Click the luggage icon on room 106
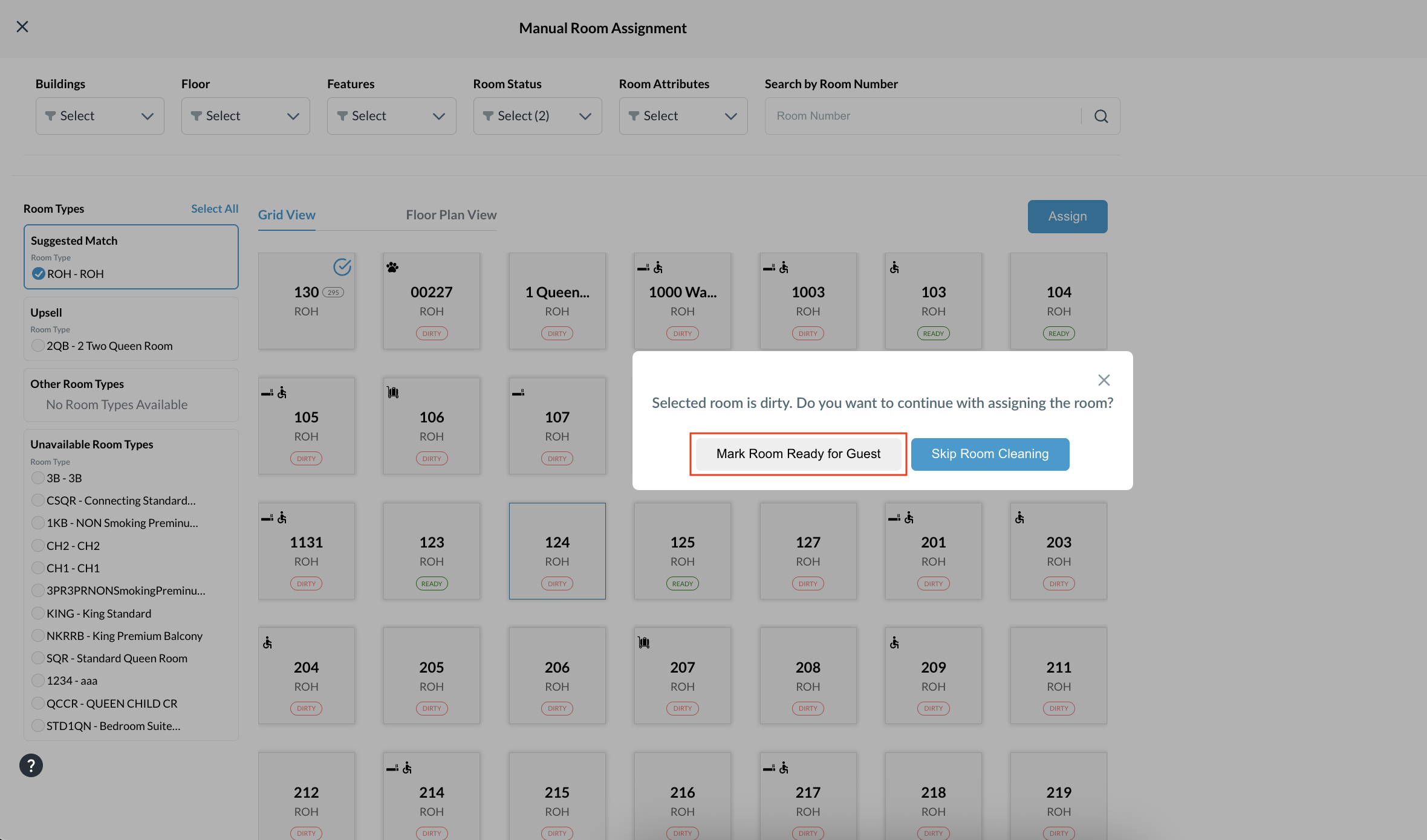The height and width of the screenshot is (840, 1427). coord(393,392)
